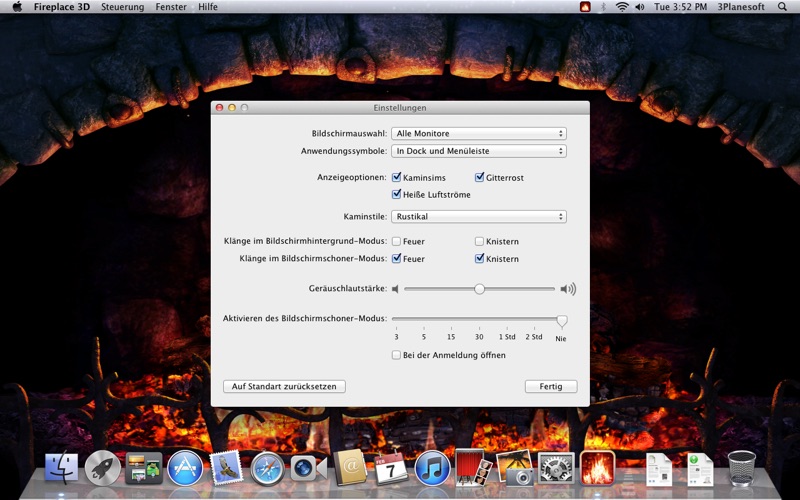The image size is (800, 500).
Task: Launch iTunes from the Dock
Action: [433, 468]
